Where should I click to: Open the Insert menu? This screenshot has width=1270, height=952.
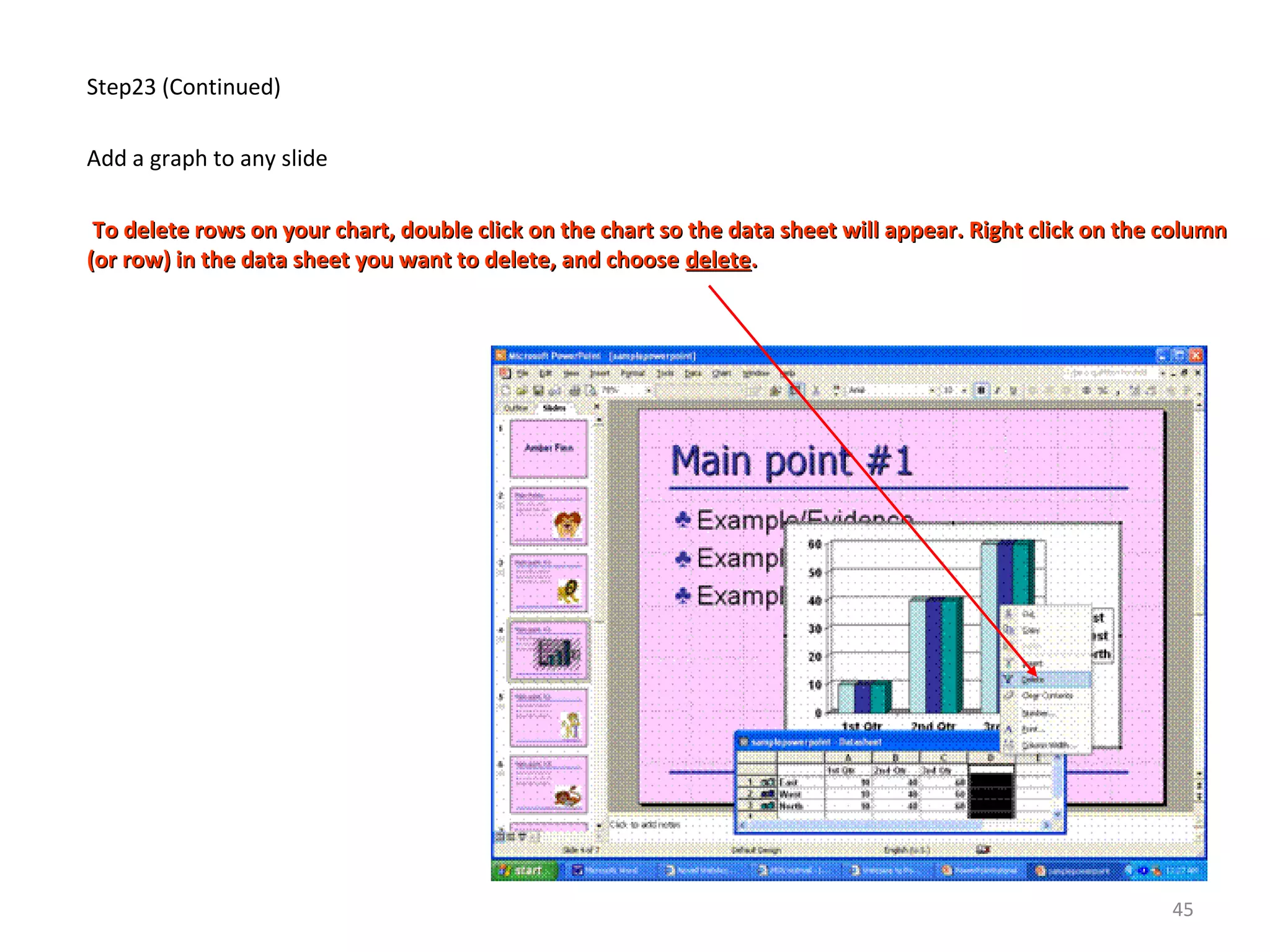click(600, 373)
